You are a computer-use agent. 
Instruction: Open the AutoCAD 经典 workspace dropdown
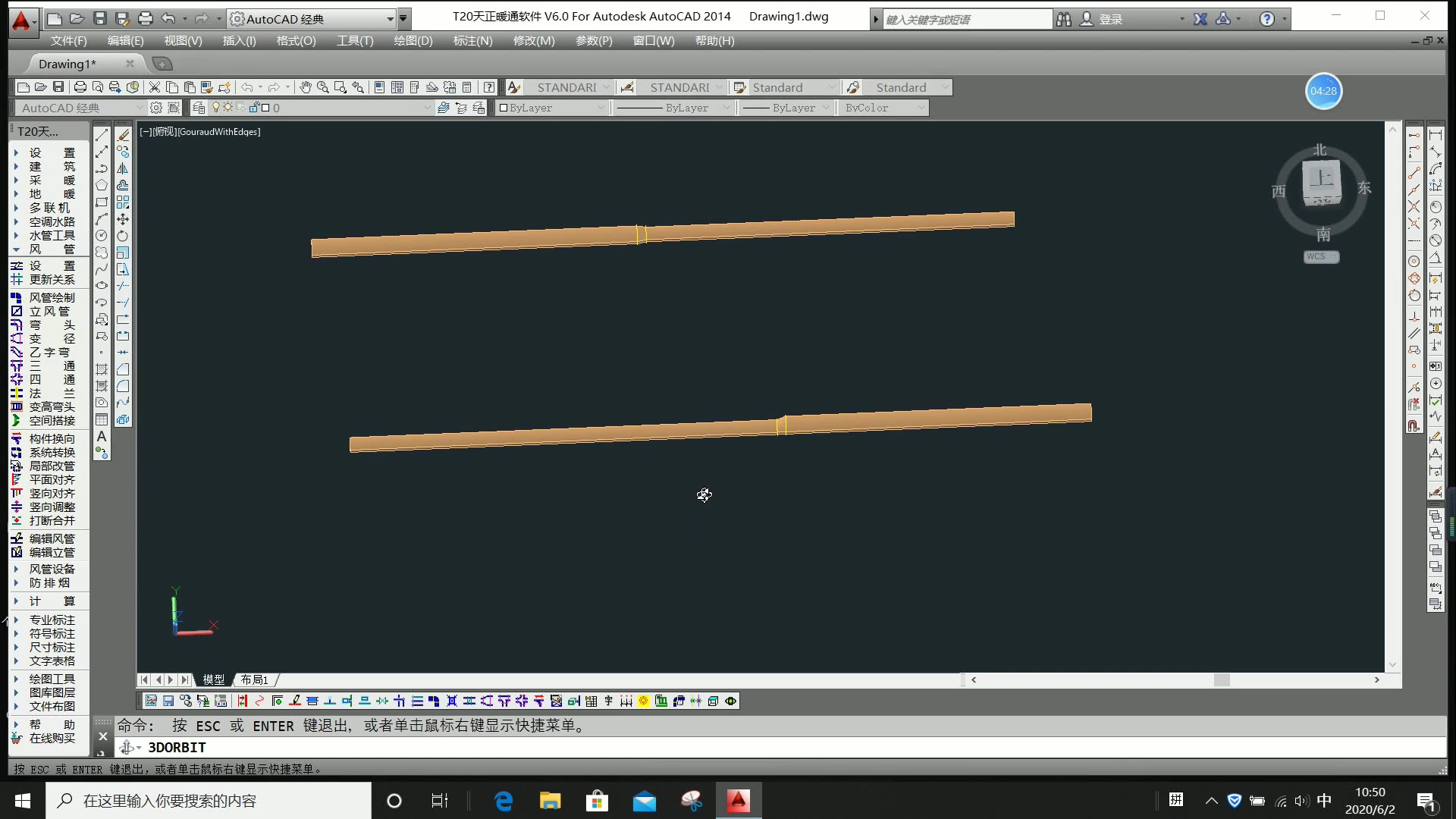(312, 19)
